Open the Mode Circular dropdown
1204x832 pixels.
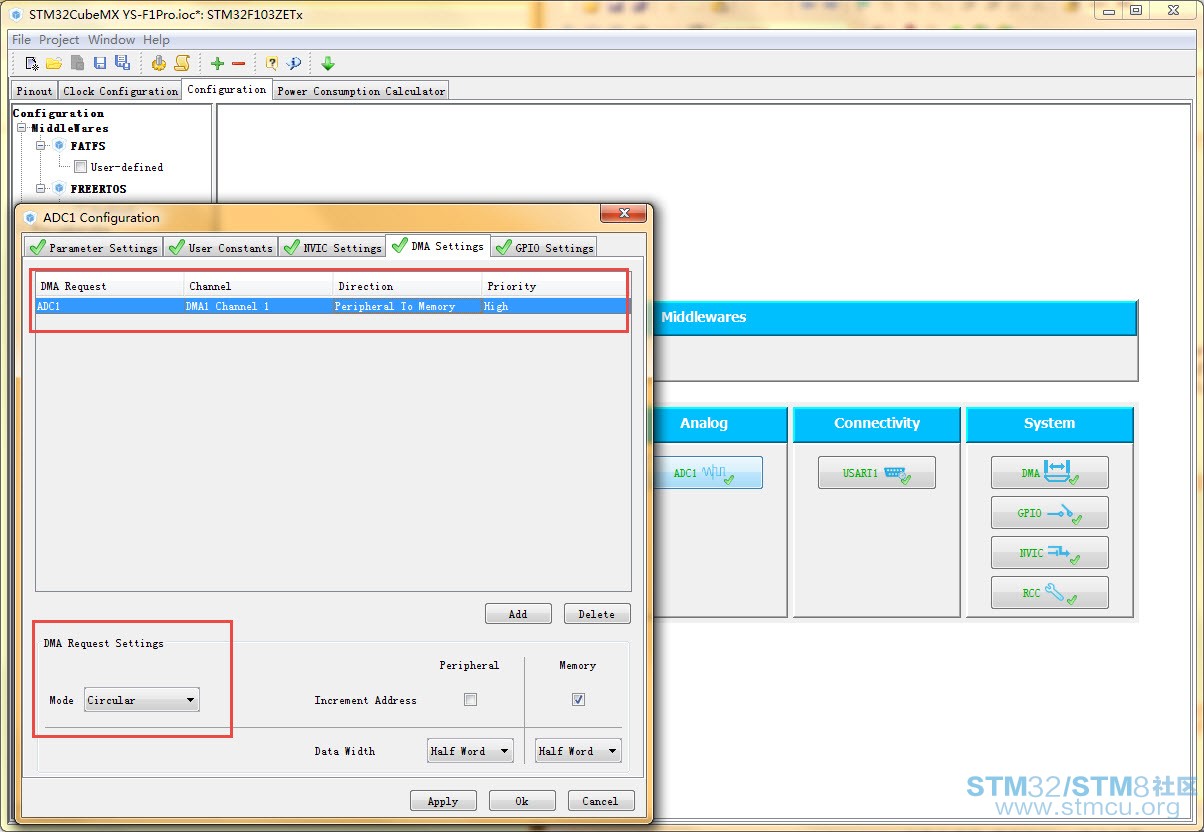tap(141, 700)
